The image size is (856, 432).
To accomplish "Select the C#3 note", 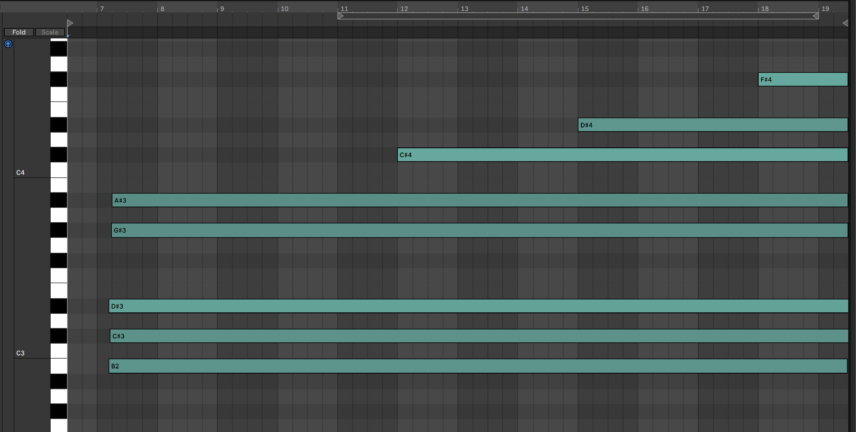I will (479, 336).
